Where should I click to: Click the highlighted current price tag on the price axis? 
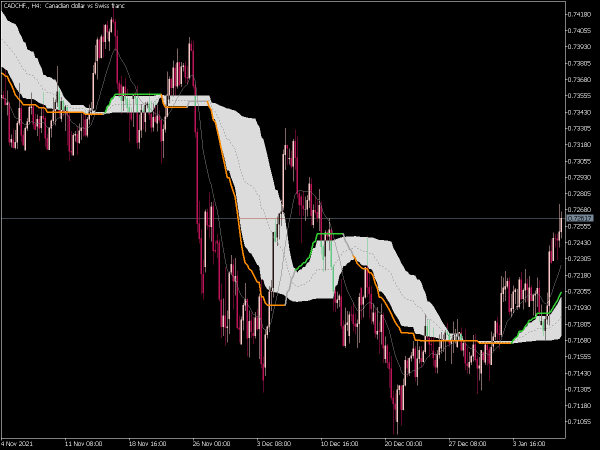tap(581, 218)
